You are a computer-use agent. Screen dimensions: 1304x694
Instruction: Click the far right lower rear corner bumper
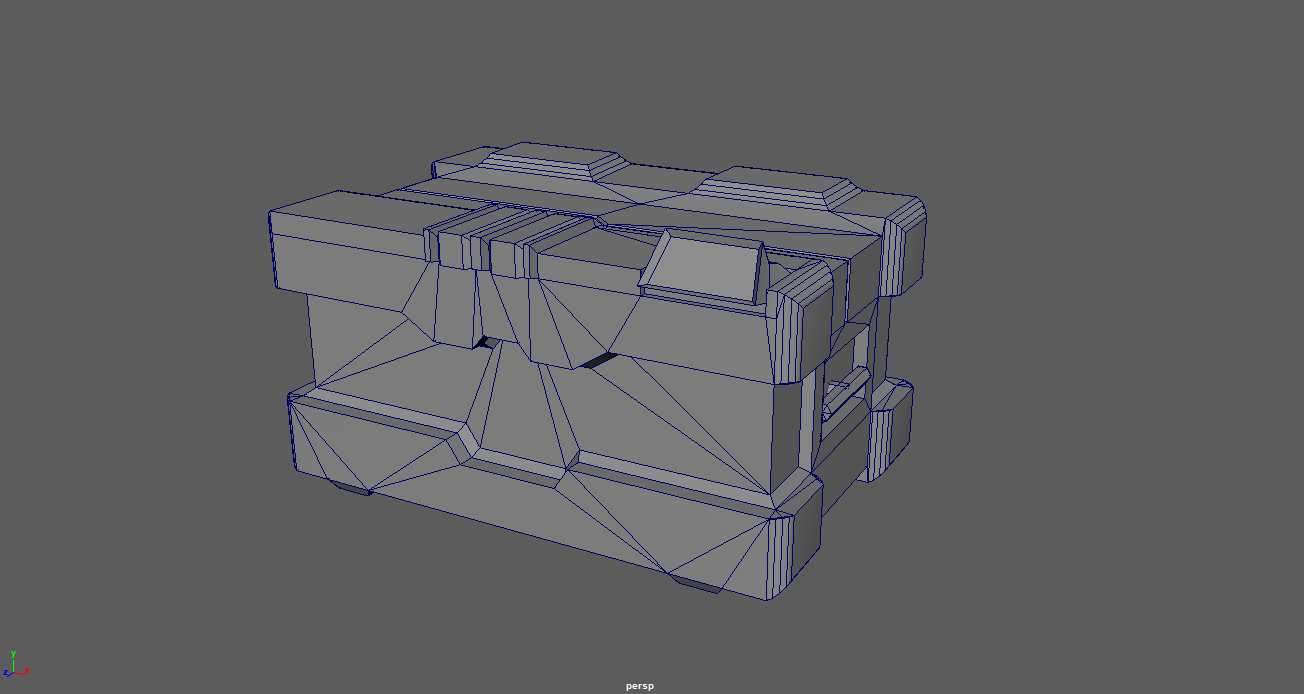(x=890, y=430)
